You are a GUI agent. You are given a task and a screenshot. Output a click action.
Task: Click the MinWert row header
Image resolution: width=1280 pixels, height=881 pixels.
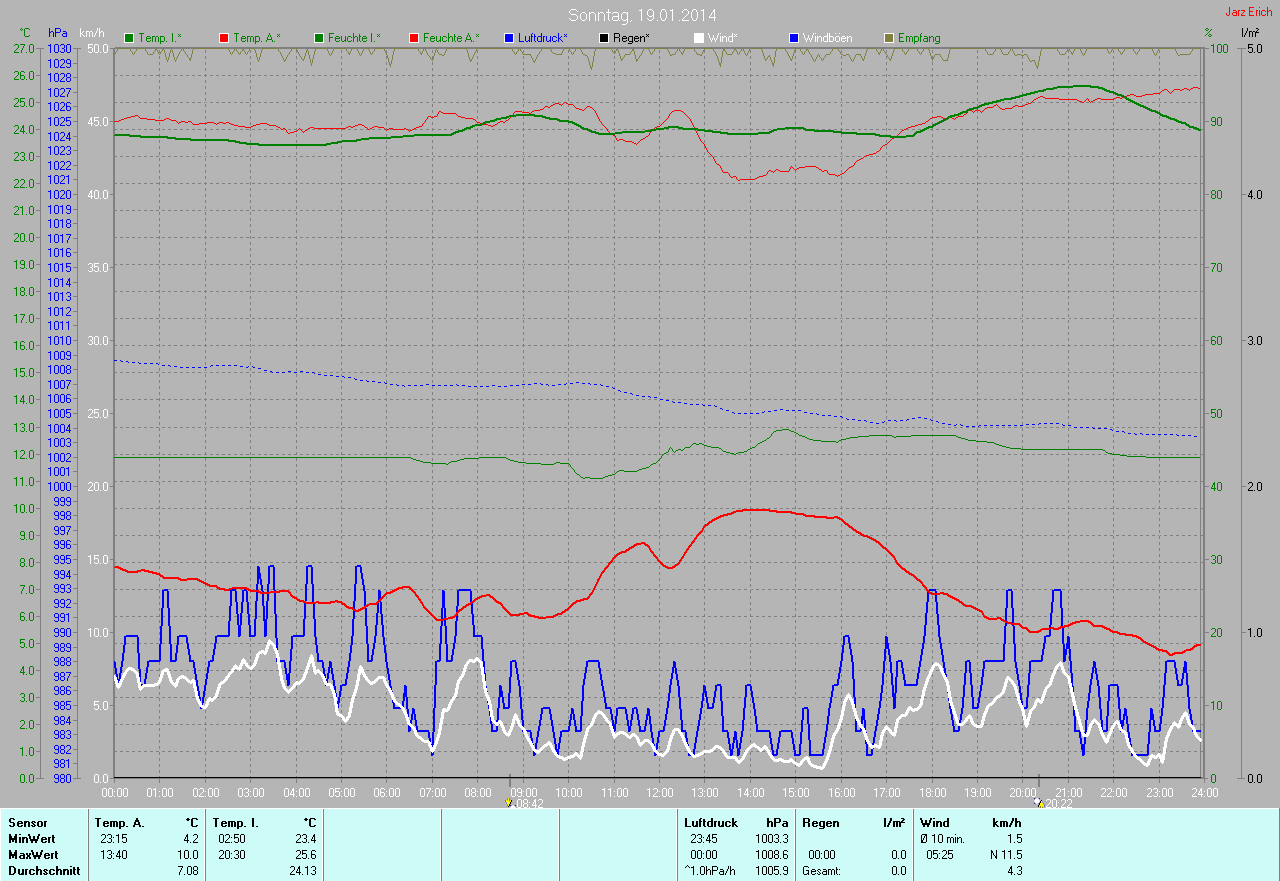[32, 839]
